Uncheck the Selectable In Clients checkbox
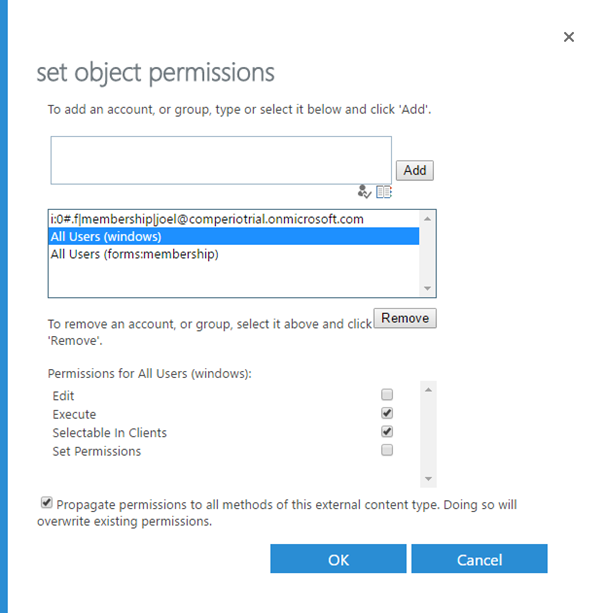Screen dimensions: 605x613 pyautogui.click(x=387, y=432)
